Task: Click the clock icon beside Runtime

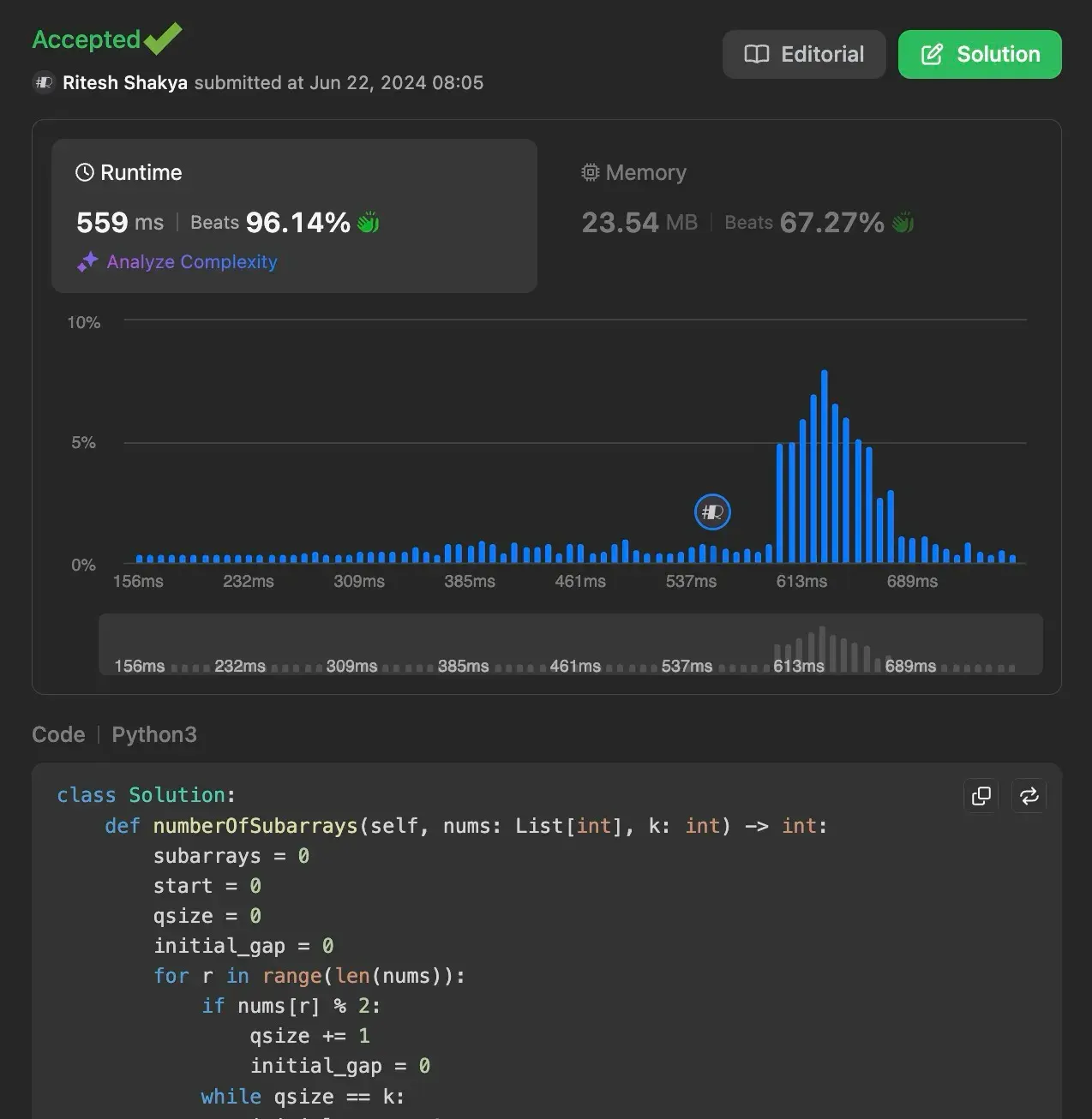Action: [85, 173]
